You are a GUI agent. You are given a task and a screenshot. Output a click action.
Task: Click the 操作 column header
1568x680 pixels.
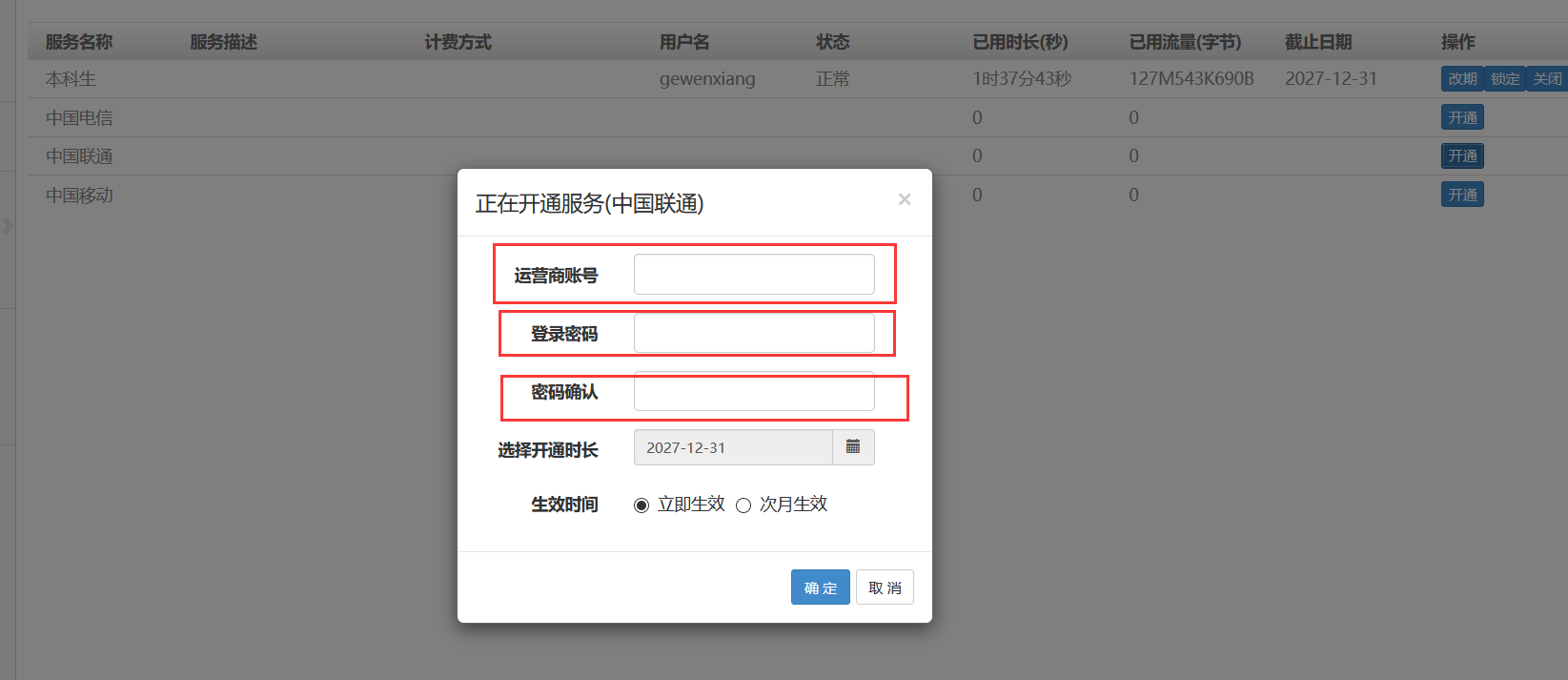1458,42
